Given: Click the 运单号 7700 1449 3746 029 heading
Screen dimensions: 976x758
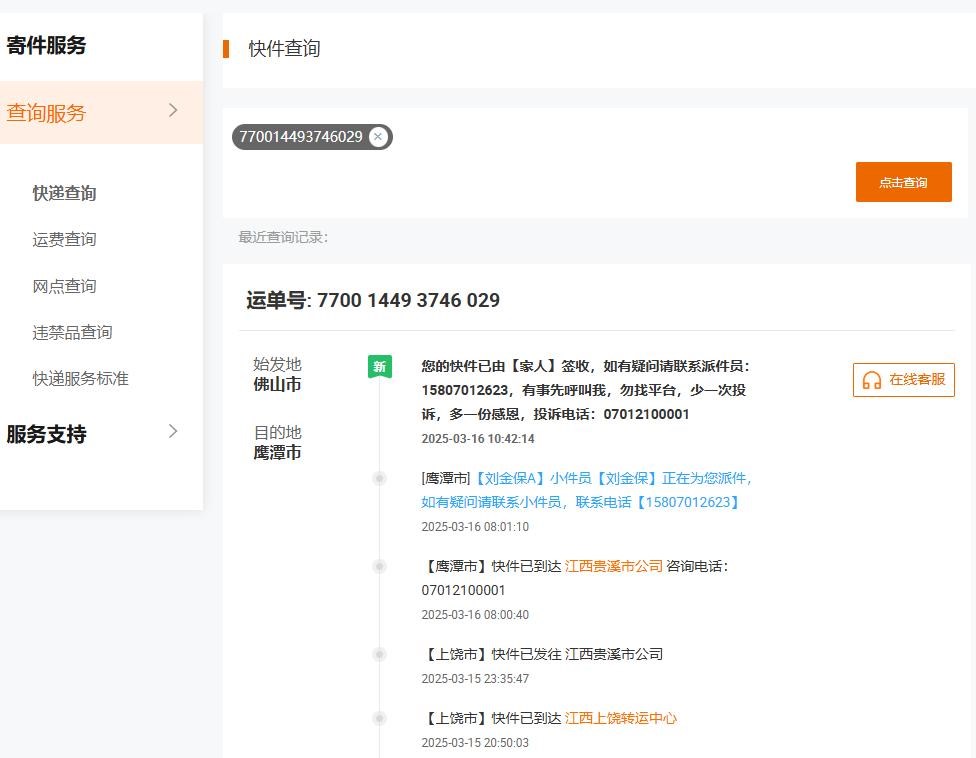Looking at the screenshot, I should 373,300.
